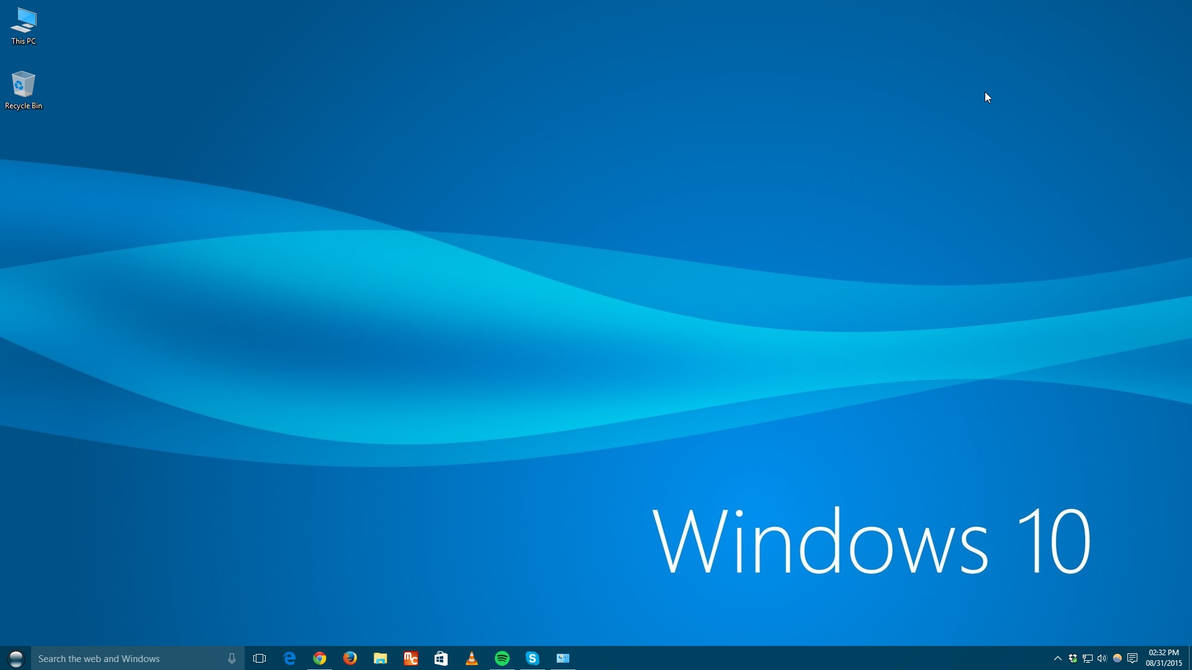Open the orange MC app on taskbar

tap(411, 659)
